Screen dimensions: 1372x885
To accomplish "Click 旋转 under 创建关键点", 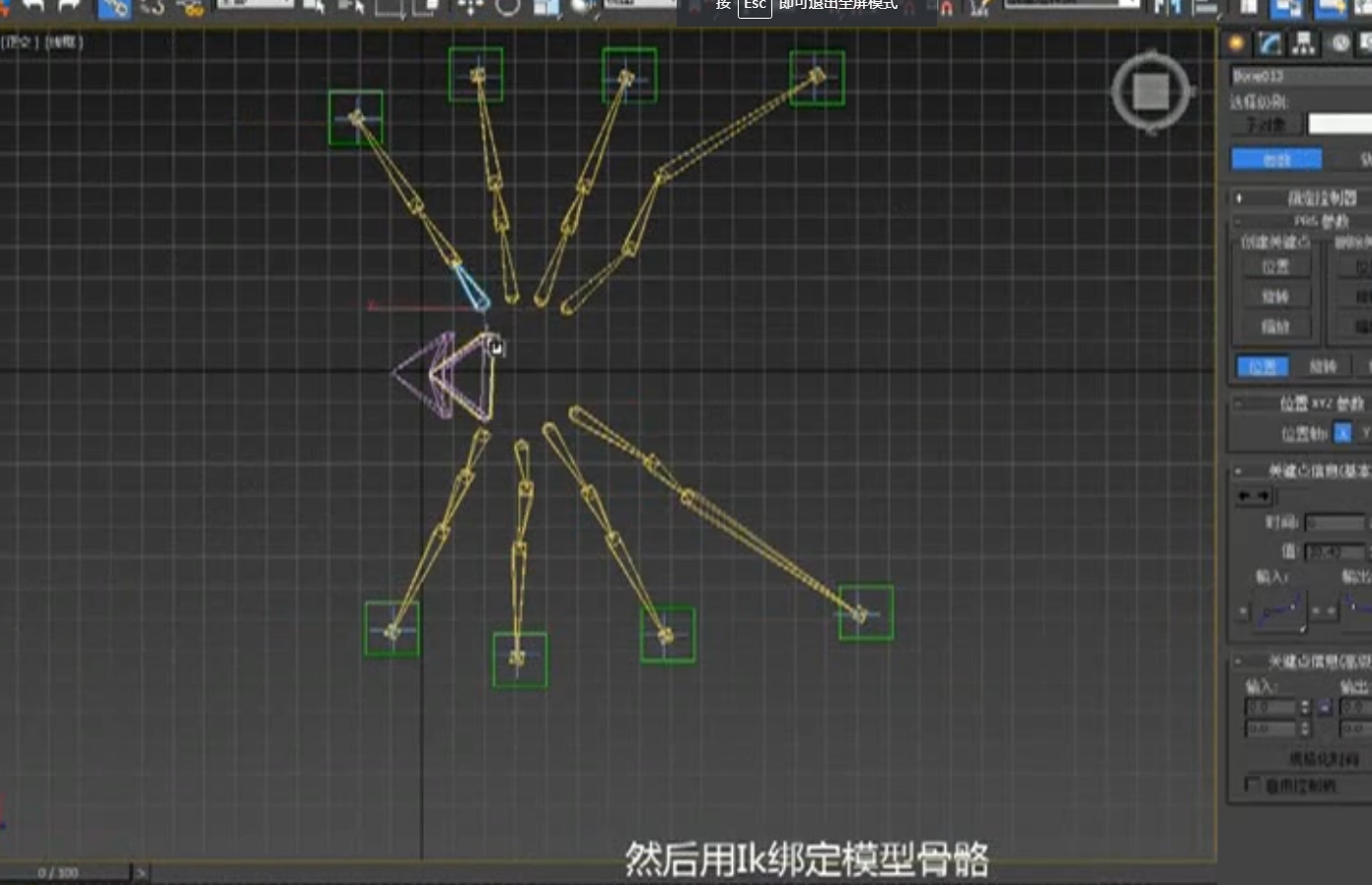I will click(1274, 296).
